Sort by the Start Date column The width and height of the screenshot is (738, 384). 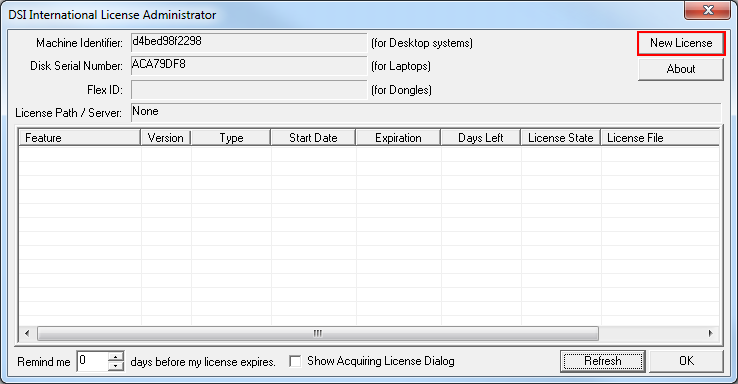click(x=313, y=138)
